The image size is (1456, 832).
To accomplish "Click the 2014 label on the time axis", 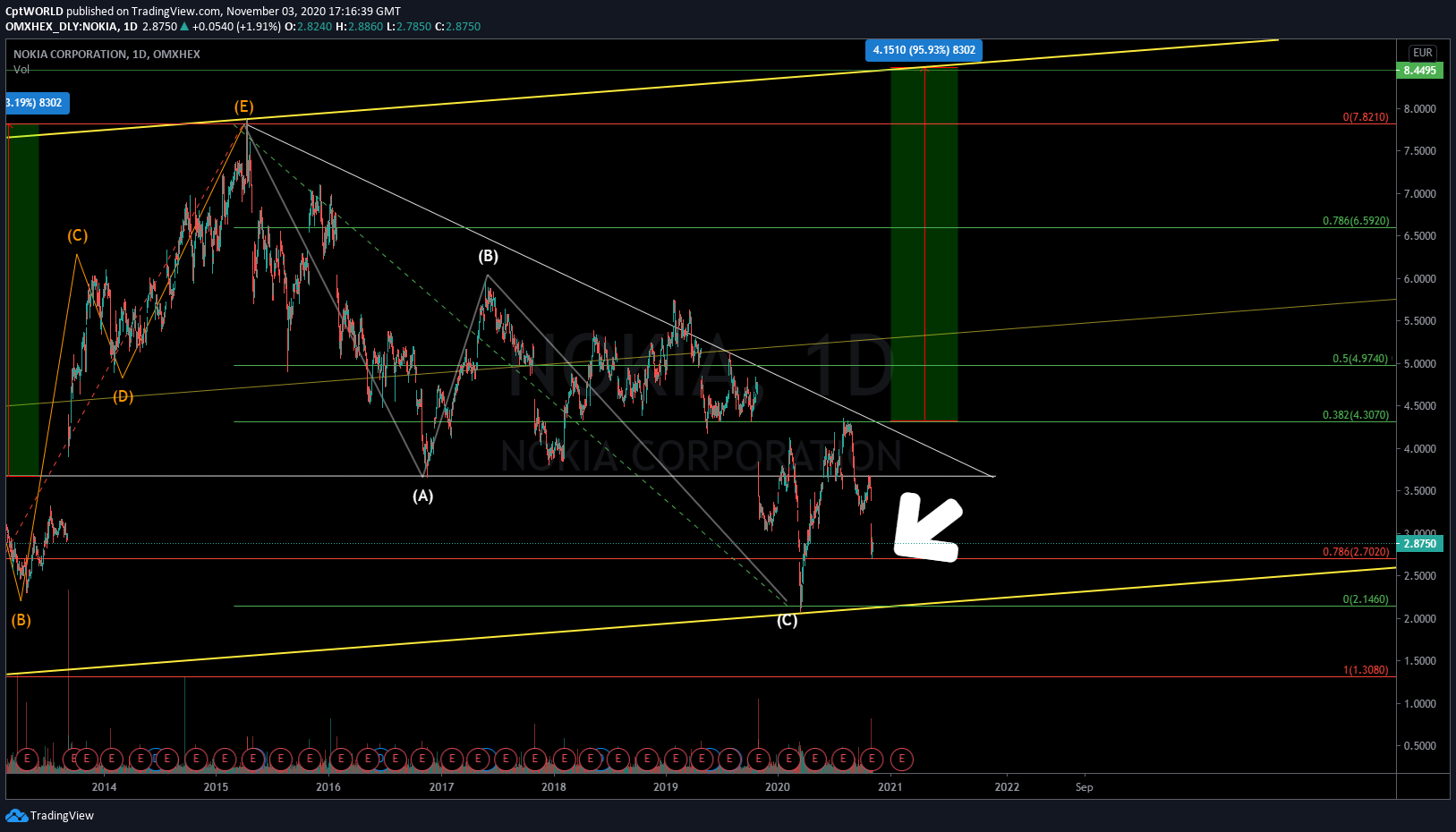I will [104, 787].
